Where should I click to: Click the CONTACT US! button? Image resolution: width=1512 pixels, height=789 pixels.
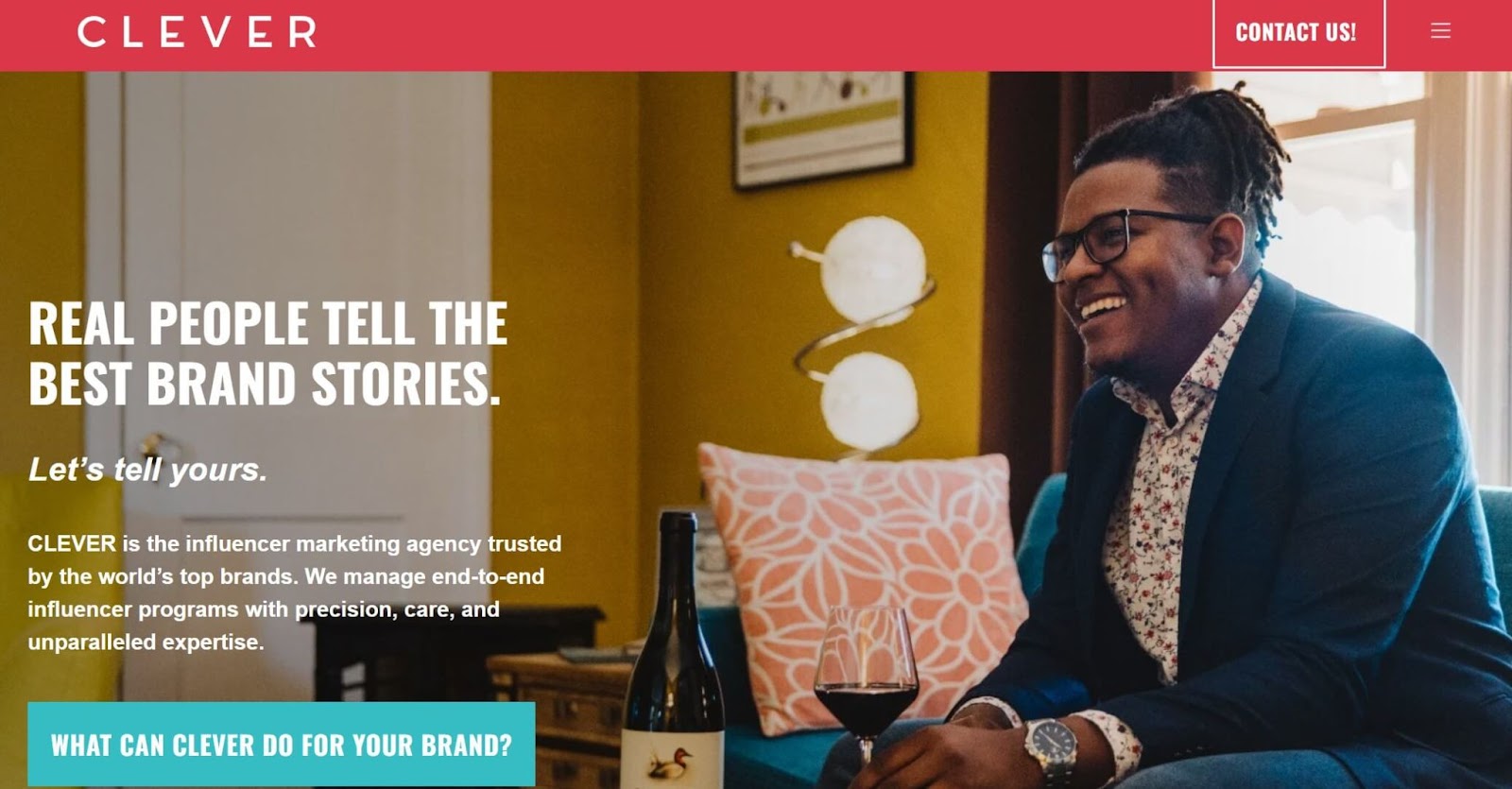(1298, 33)
